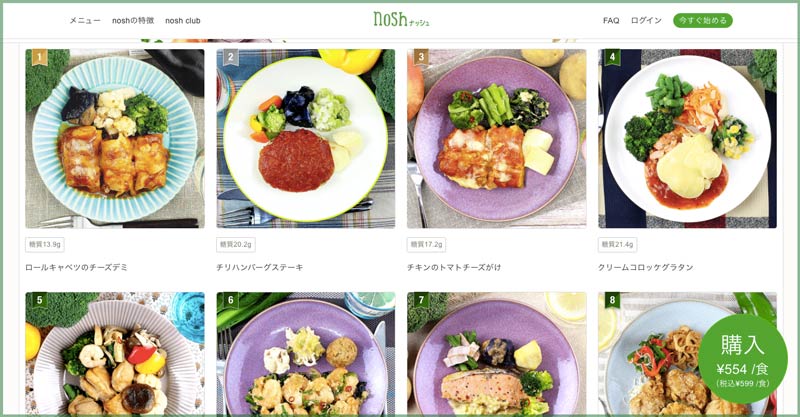
Task: Open the ロールキャベツのチーズデミ dish photo
Action: coord(115,138)
